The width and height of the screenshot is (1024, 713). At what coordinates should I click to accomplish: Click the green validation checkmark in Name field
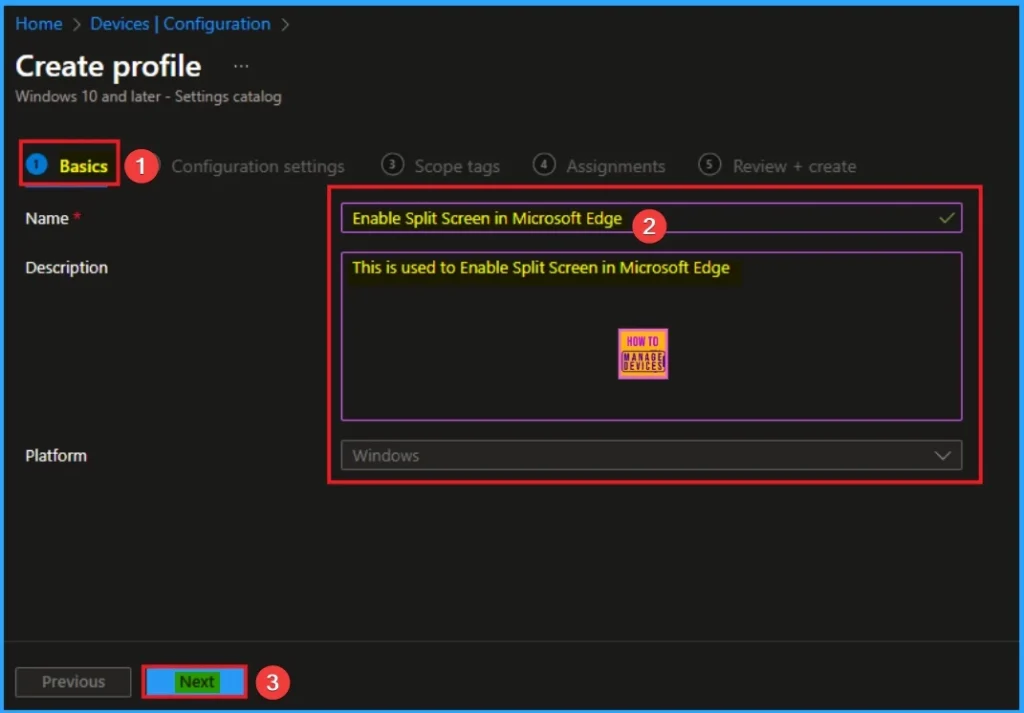946,218
